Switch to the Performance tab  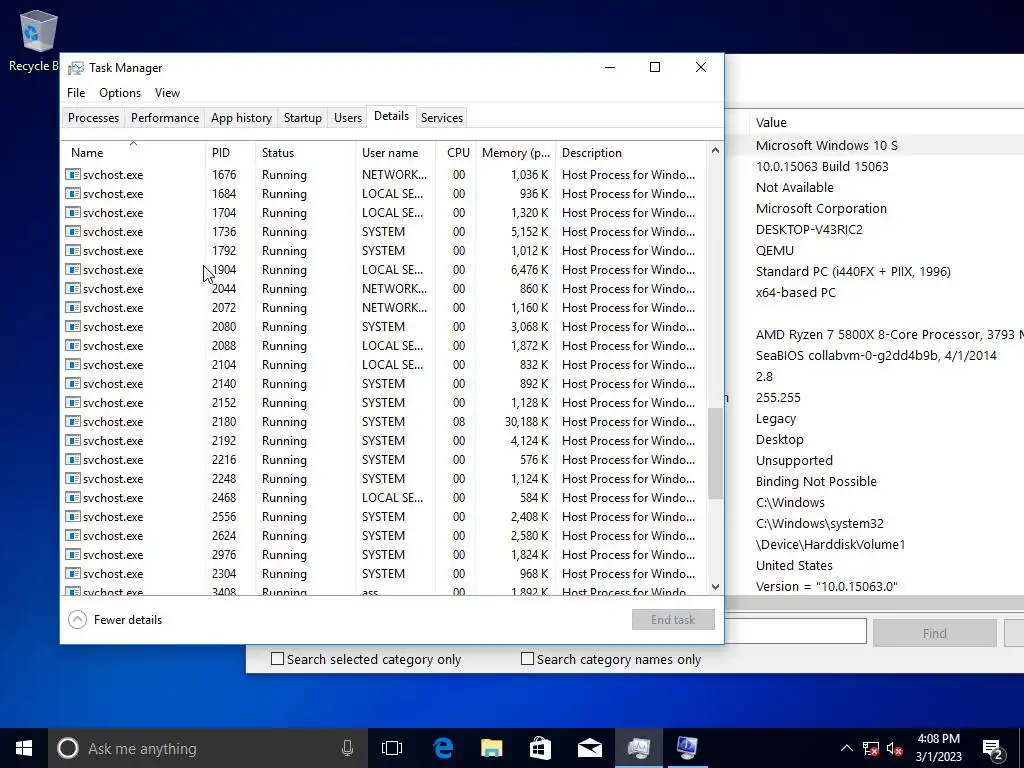point(165,118)
